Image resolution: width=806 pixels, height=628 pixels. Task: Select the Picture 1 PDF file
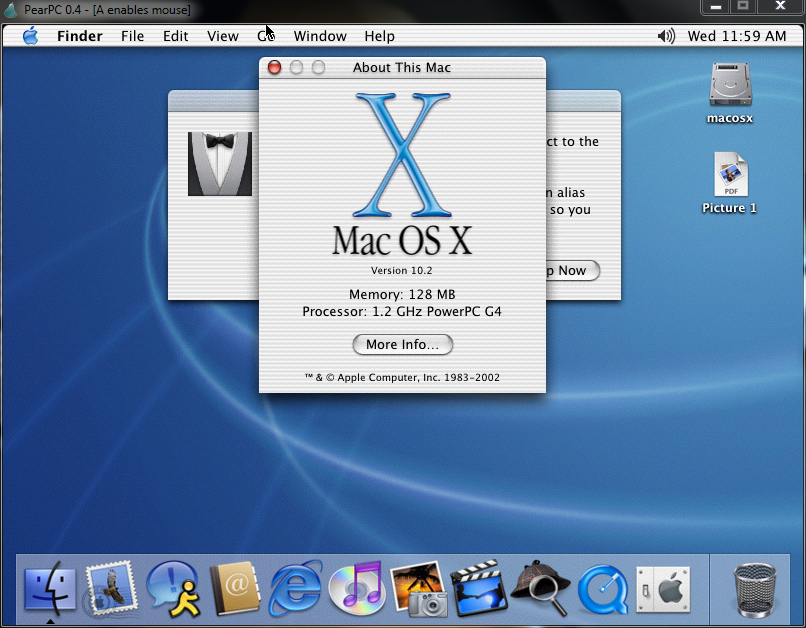click(x=729, y=176)
